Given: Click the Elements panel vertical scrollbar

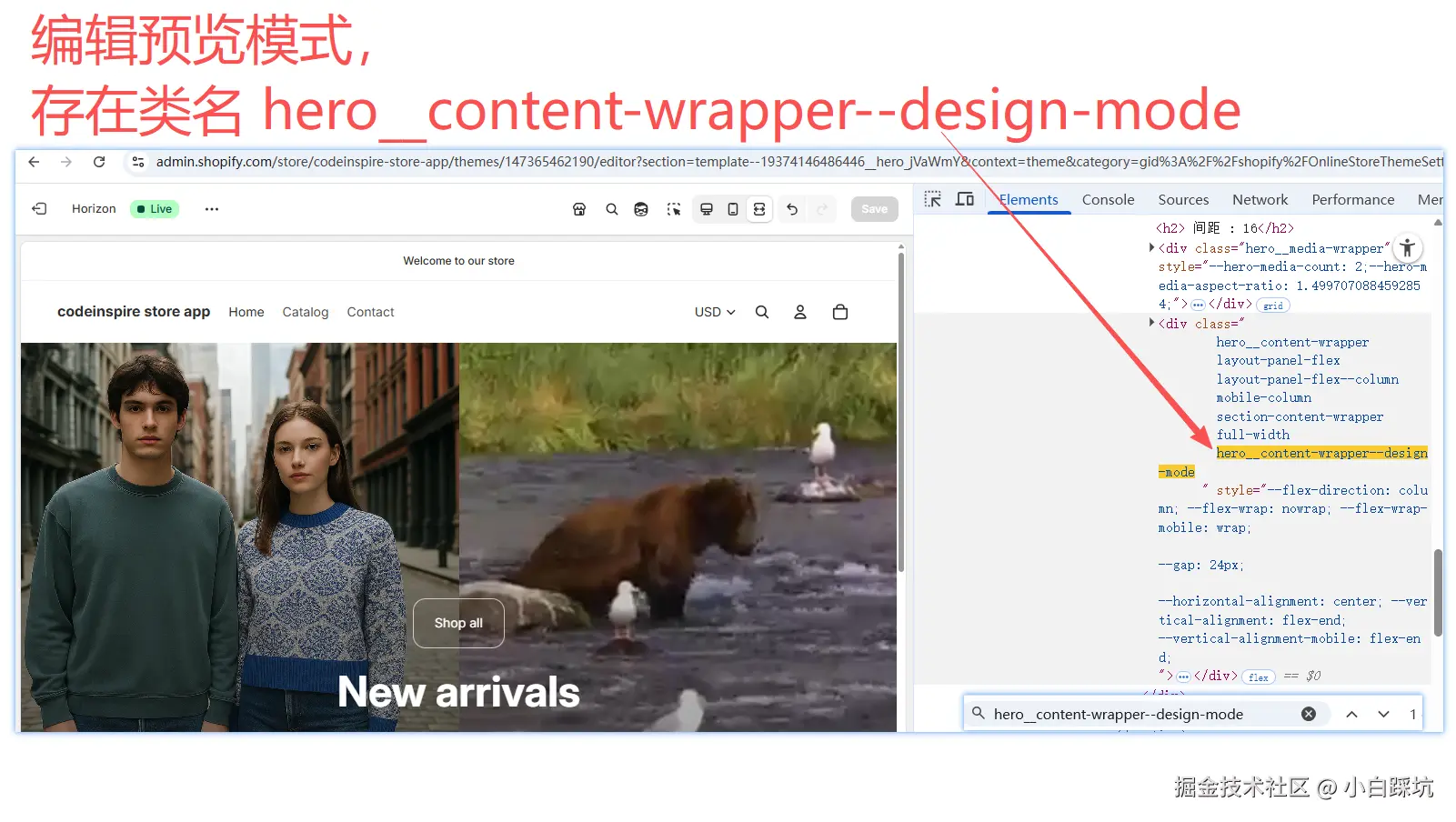Looking at the screenshot, I should pos(1438,593).
